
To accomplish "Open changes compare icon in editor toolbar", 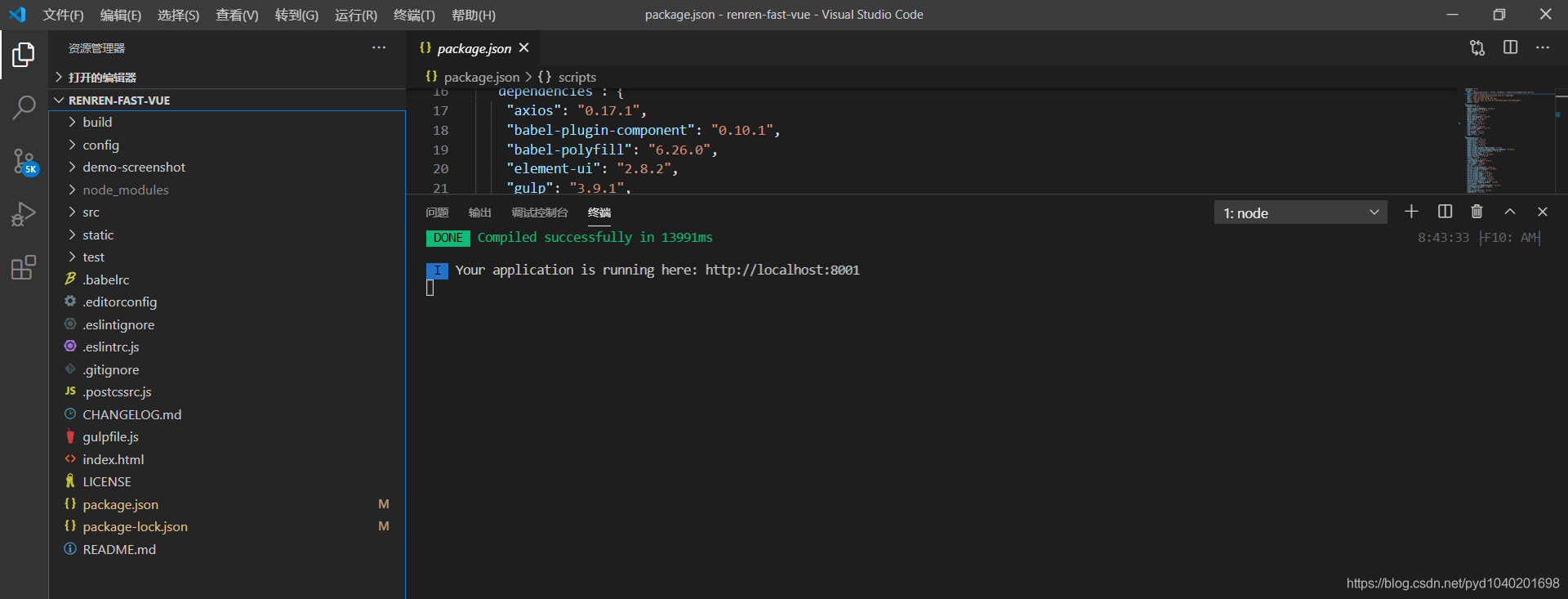I will point(1477,48).
